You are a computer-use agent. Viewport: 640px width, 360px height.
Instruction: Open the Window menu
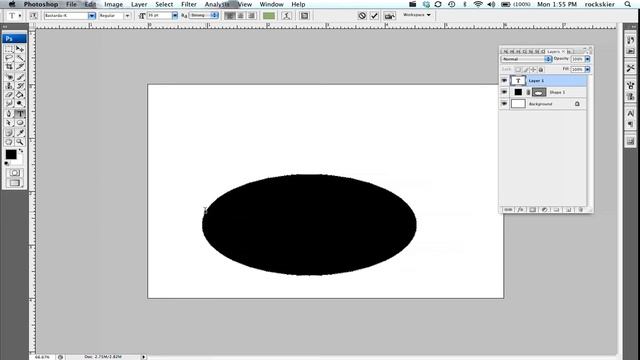click(x=271, y=4)
